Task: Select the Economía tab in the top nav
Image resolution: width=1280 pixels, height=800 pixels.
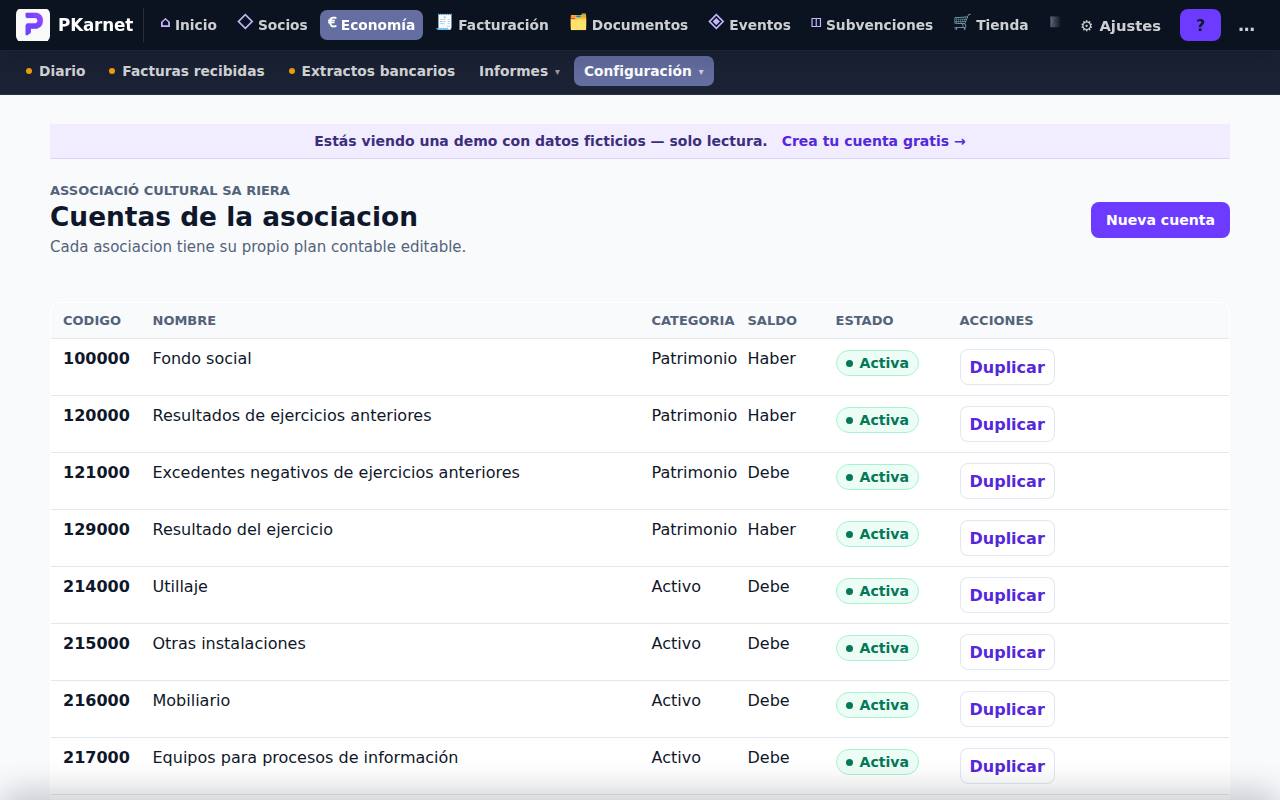Action: tap(371, 25)
